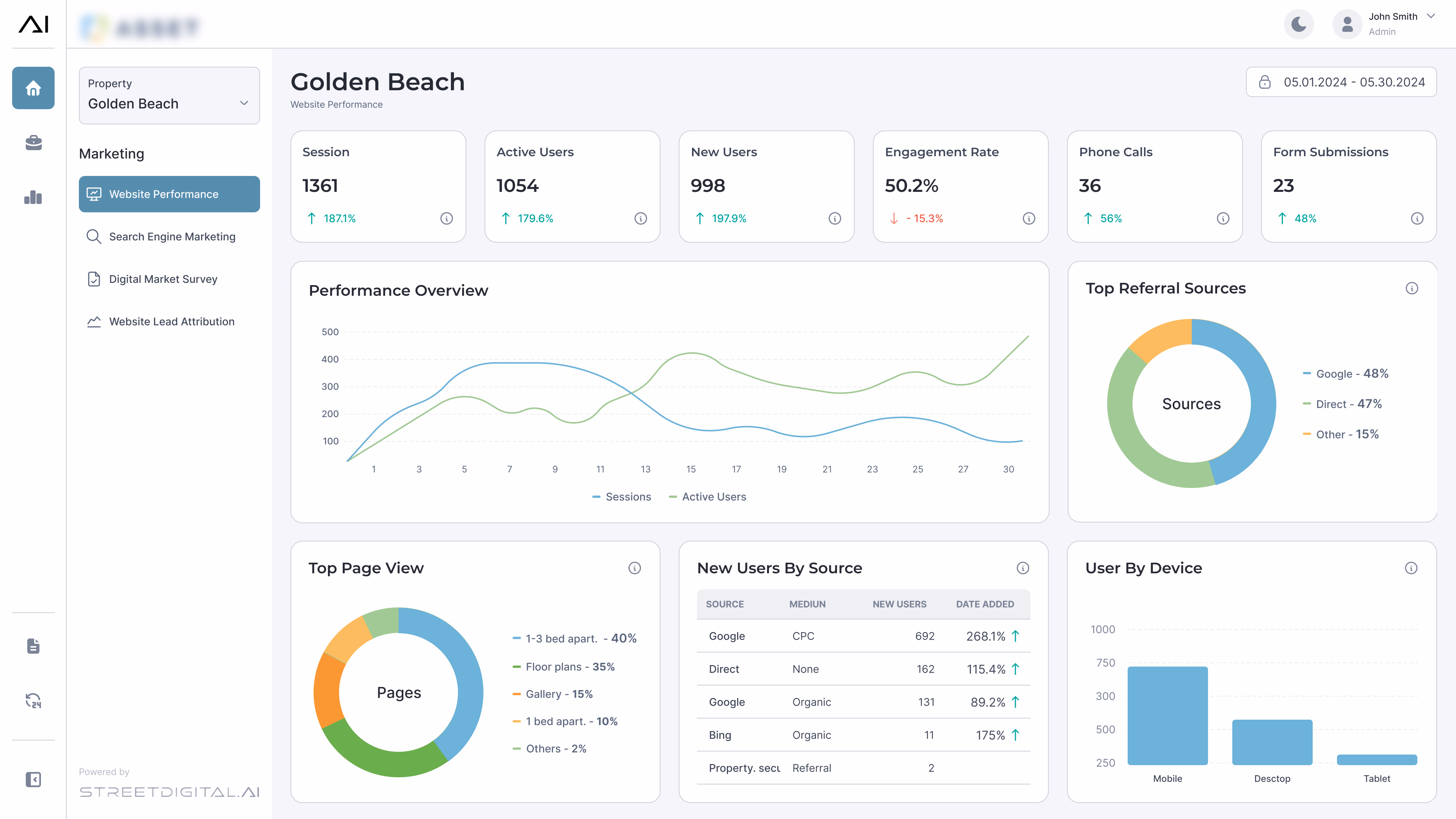Open the date range picker 05.01.2024 - 05.30.2024

pos(1341,82)
